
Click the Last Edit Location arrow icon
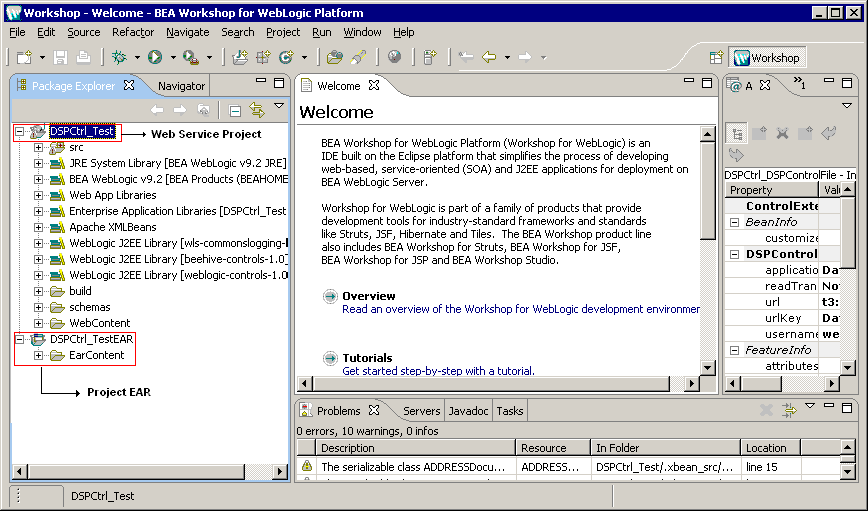coord(466,57)
